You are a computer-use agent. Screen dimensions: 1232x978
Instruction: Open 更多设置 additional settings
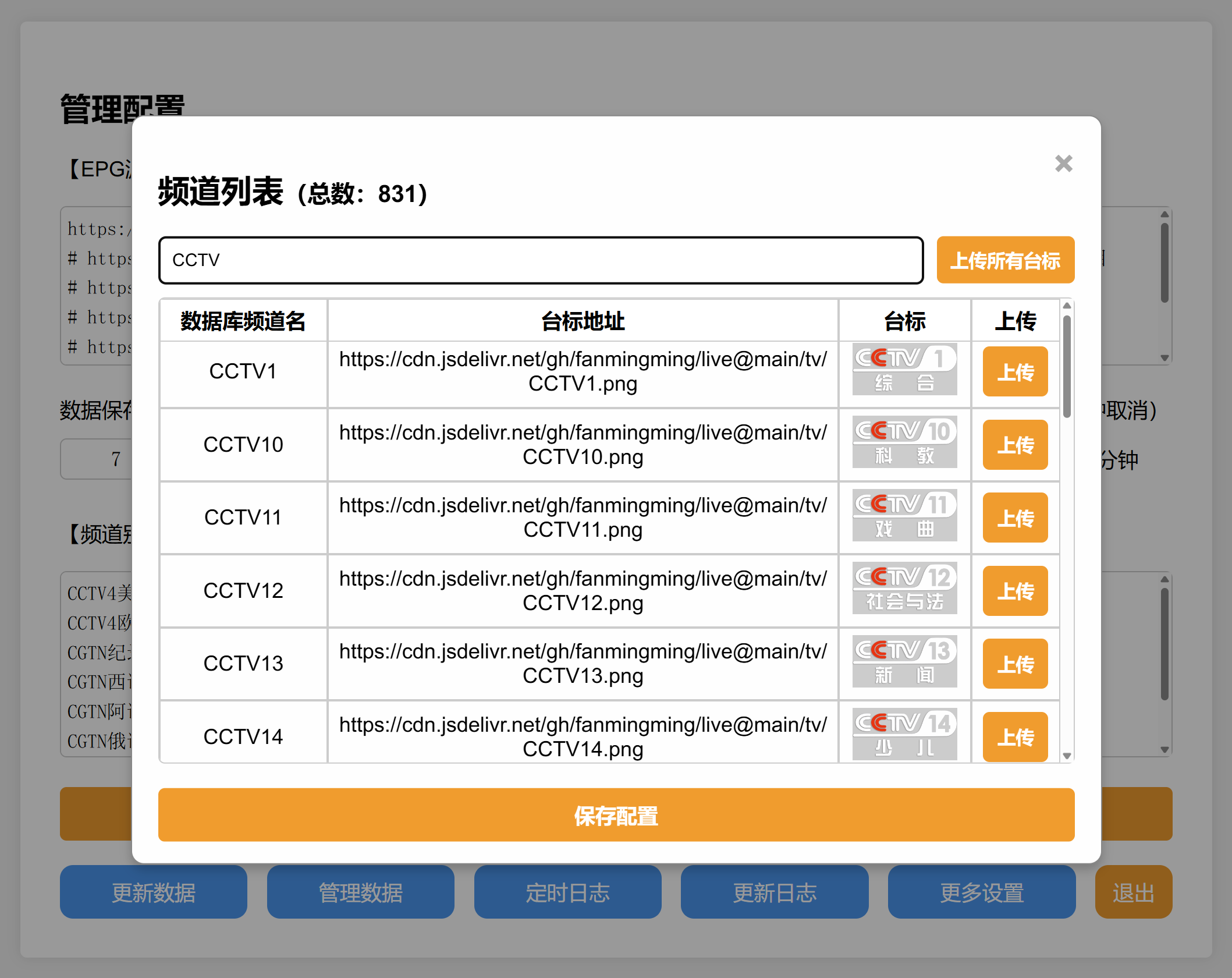[x=982, y=892]
